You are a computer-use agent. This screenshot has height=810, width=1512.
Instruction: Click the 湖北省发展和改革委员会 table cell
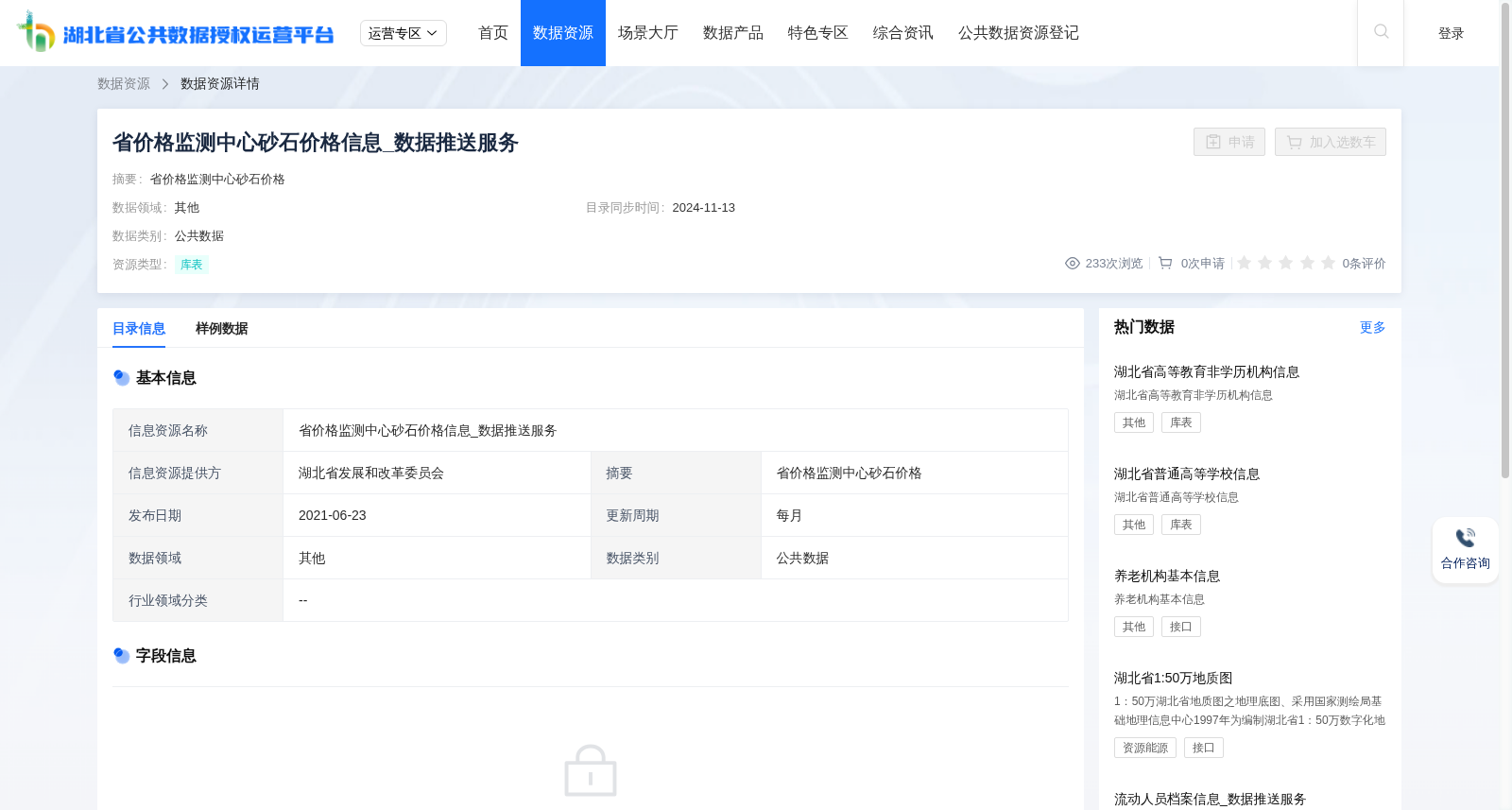437,473
